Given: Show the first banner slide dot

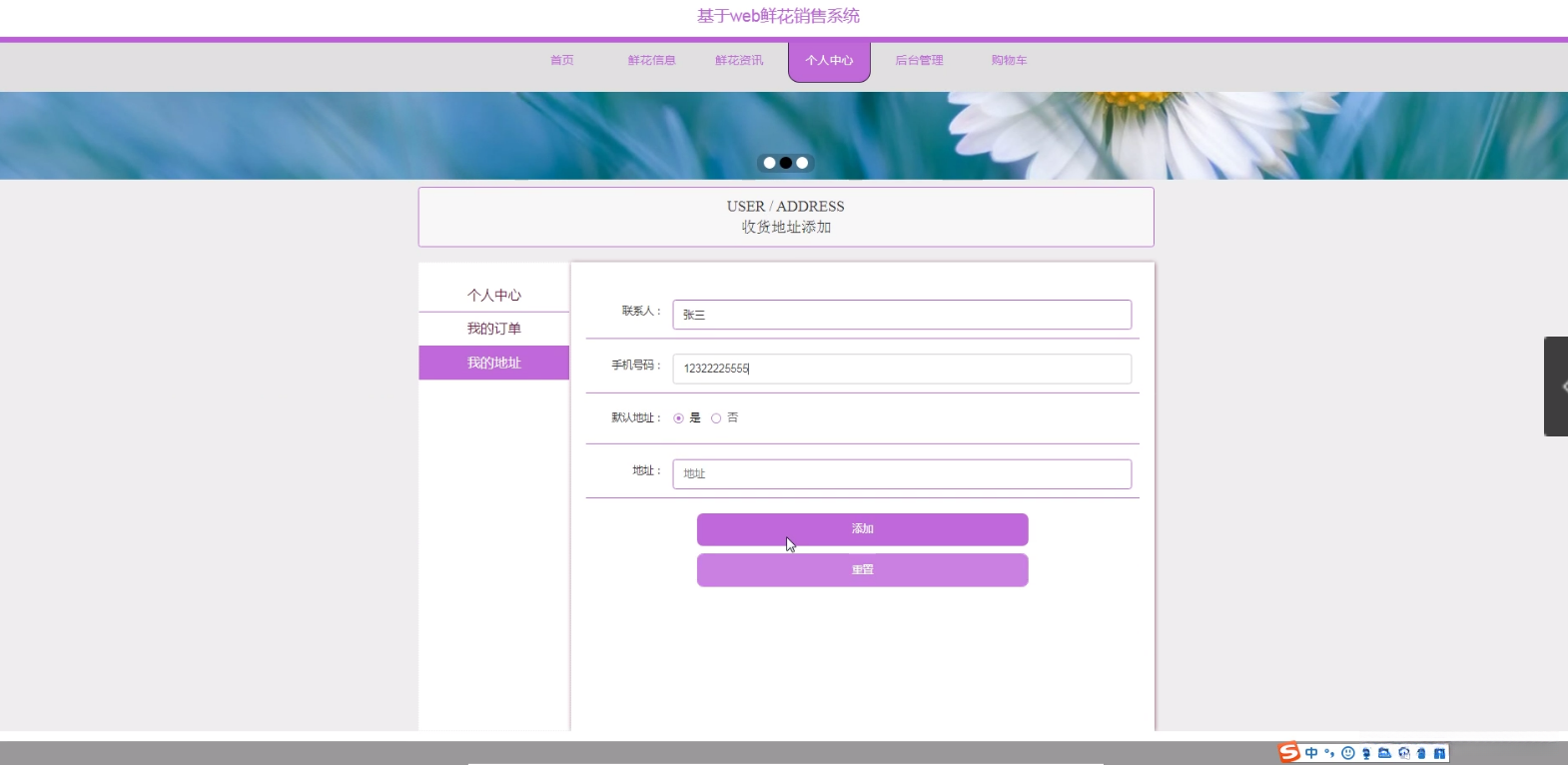Looking at the screenshot, I should point(769,163).
